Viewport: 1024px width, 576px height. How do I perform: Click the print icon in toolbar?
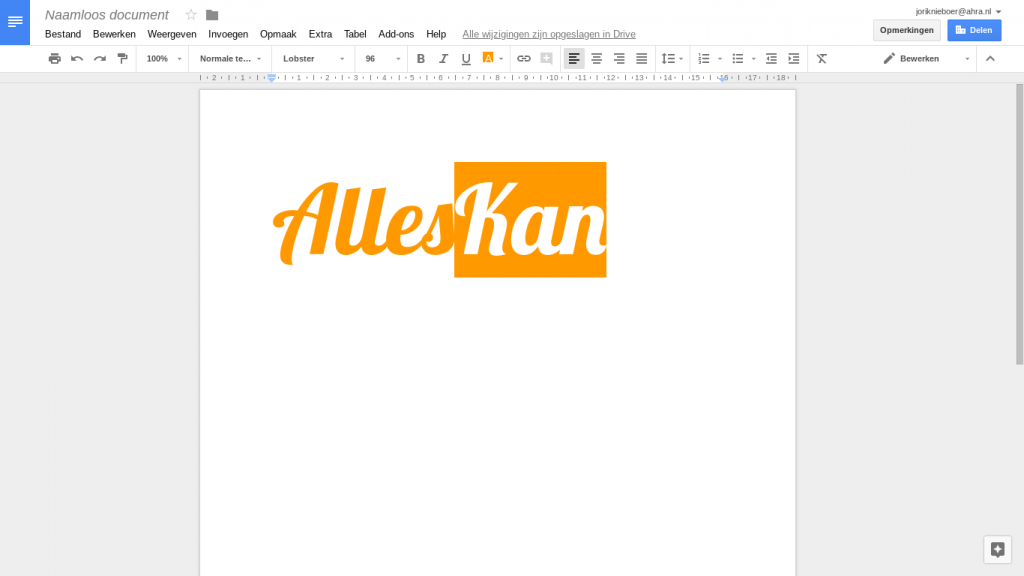(55, 59)
